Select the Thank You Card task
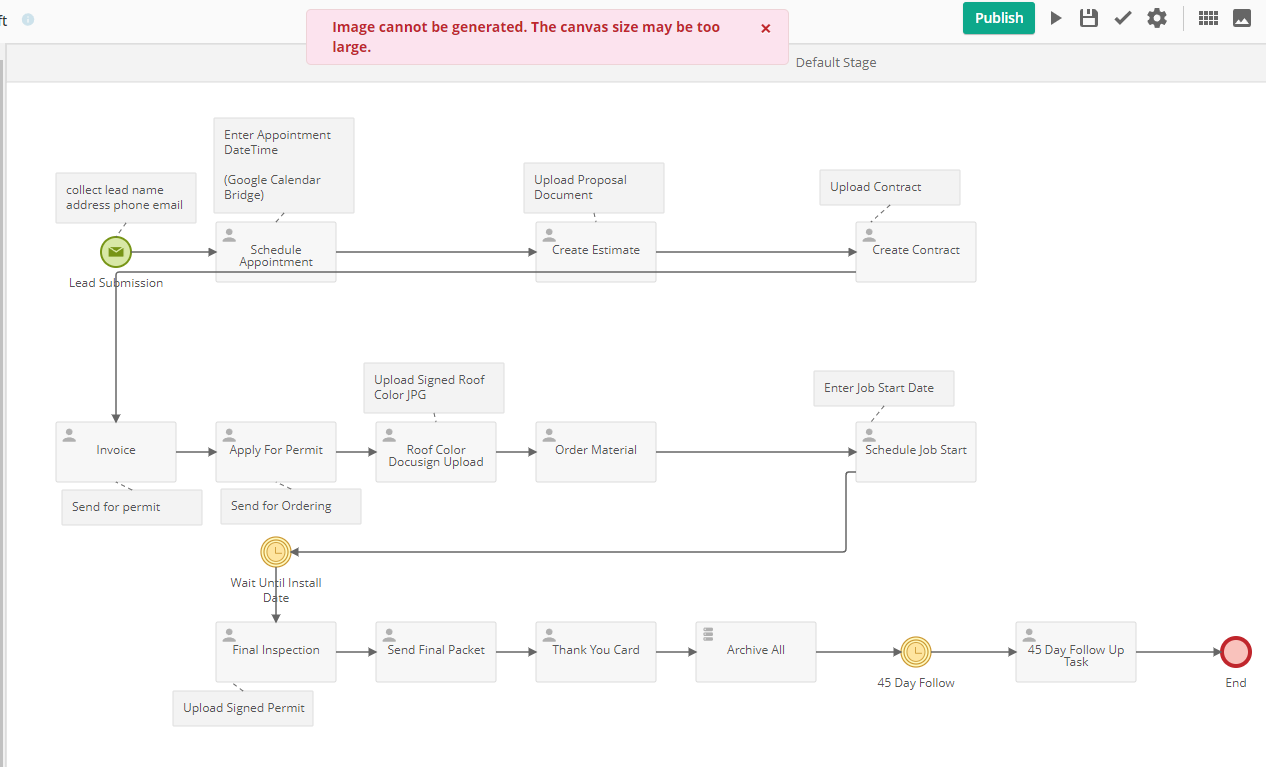This screenshot has width=1266, height=767. coord(596,652)
